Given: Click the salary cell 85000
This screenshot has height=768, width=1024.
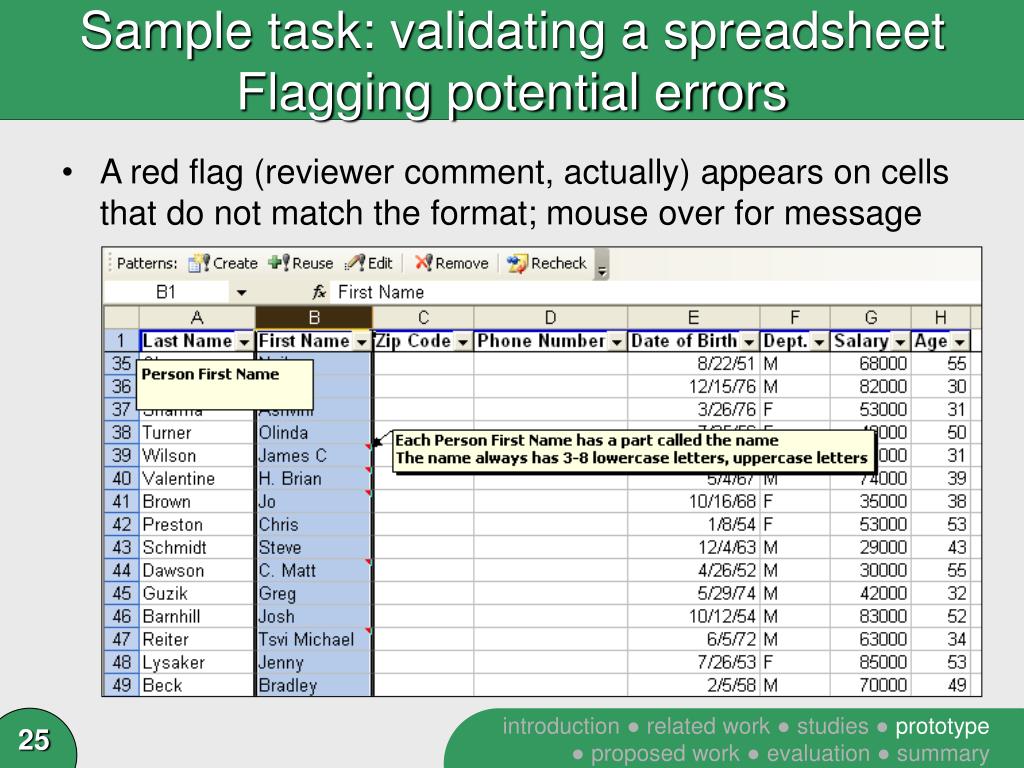Looking at the screenshot, I should [x=871, y=662].
